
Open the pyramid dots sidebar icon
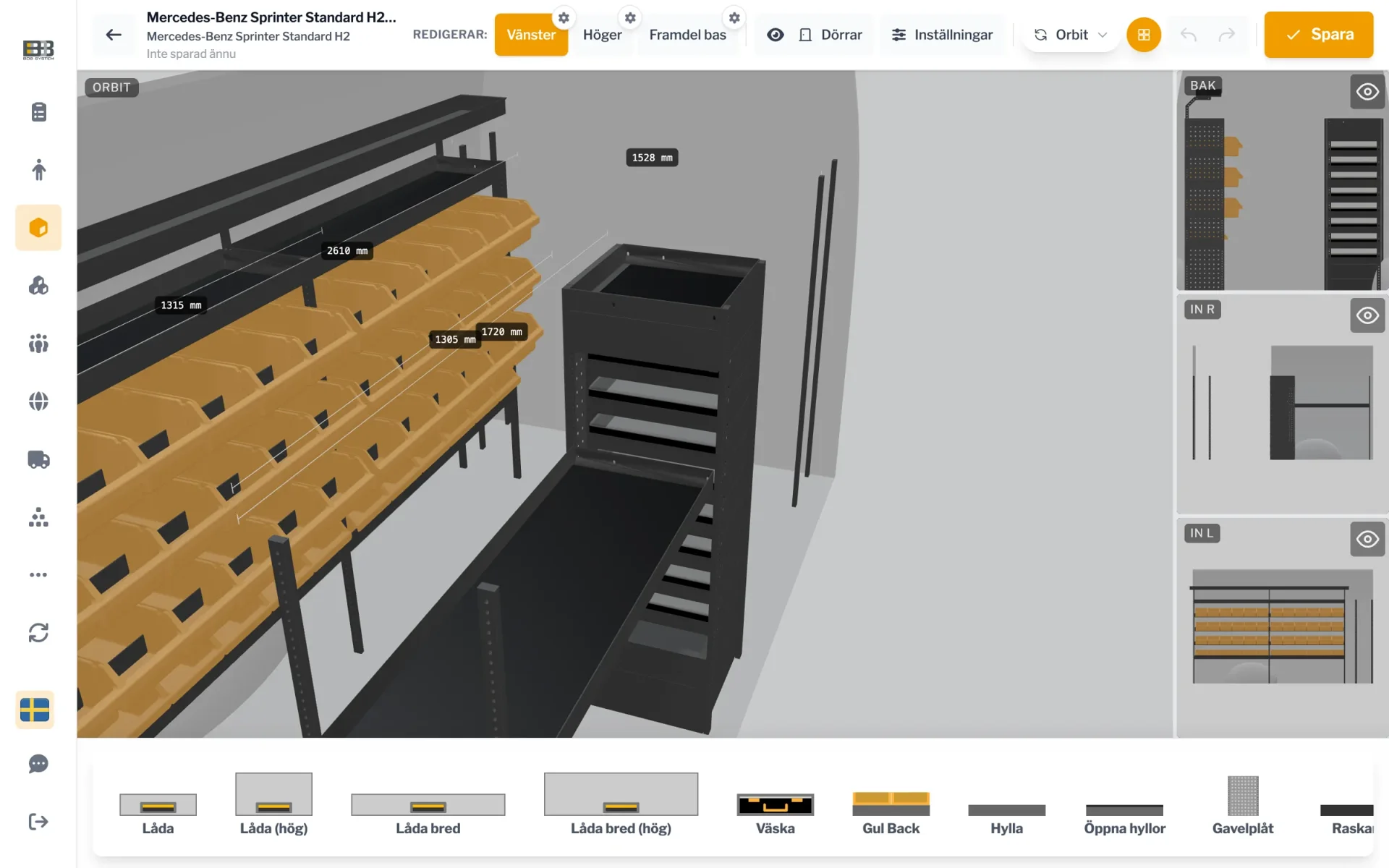pyautogui.click(x=38, y=517)
